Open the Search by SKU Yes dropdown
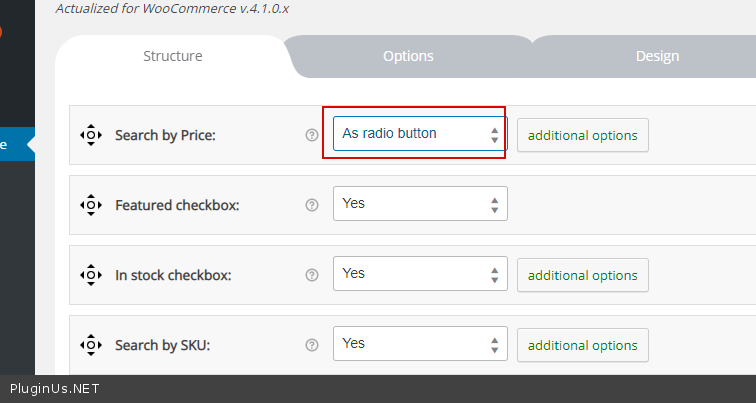Viewport: 756px width, 403px height. point(419,344)
